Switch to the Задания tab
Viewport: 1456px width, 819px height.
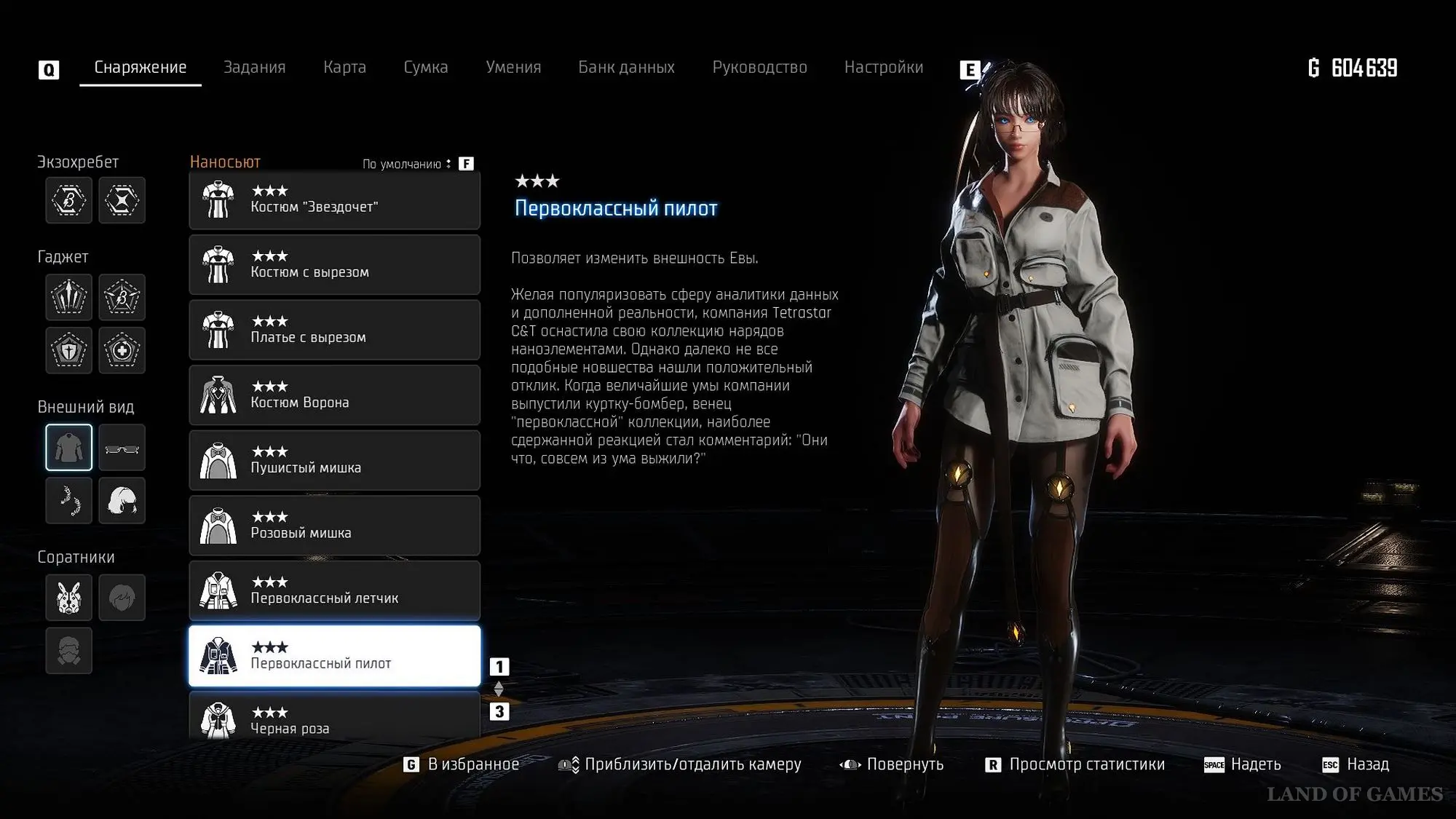pyautogui.click(x=254, y=68)
